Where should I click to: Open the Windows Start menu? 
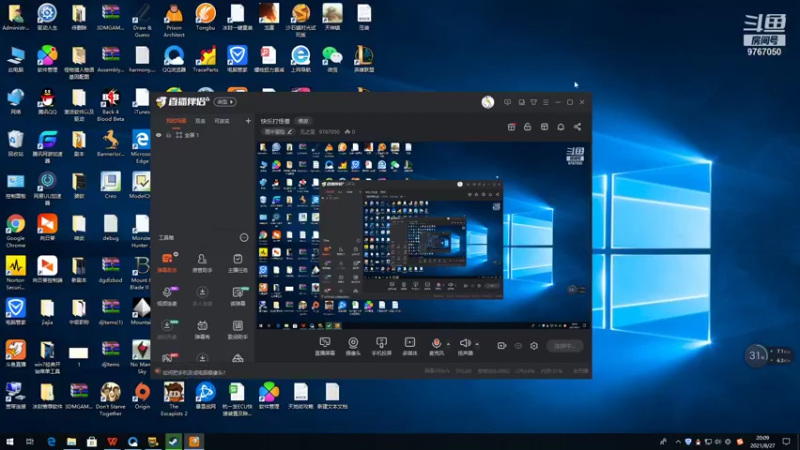10,442
